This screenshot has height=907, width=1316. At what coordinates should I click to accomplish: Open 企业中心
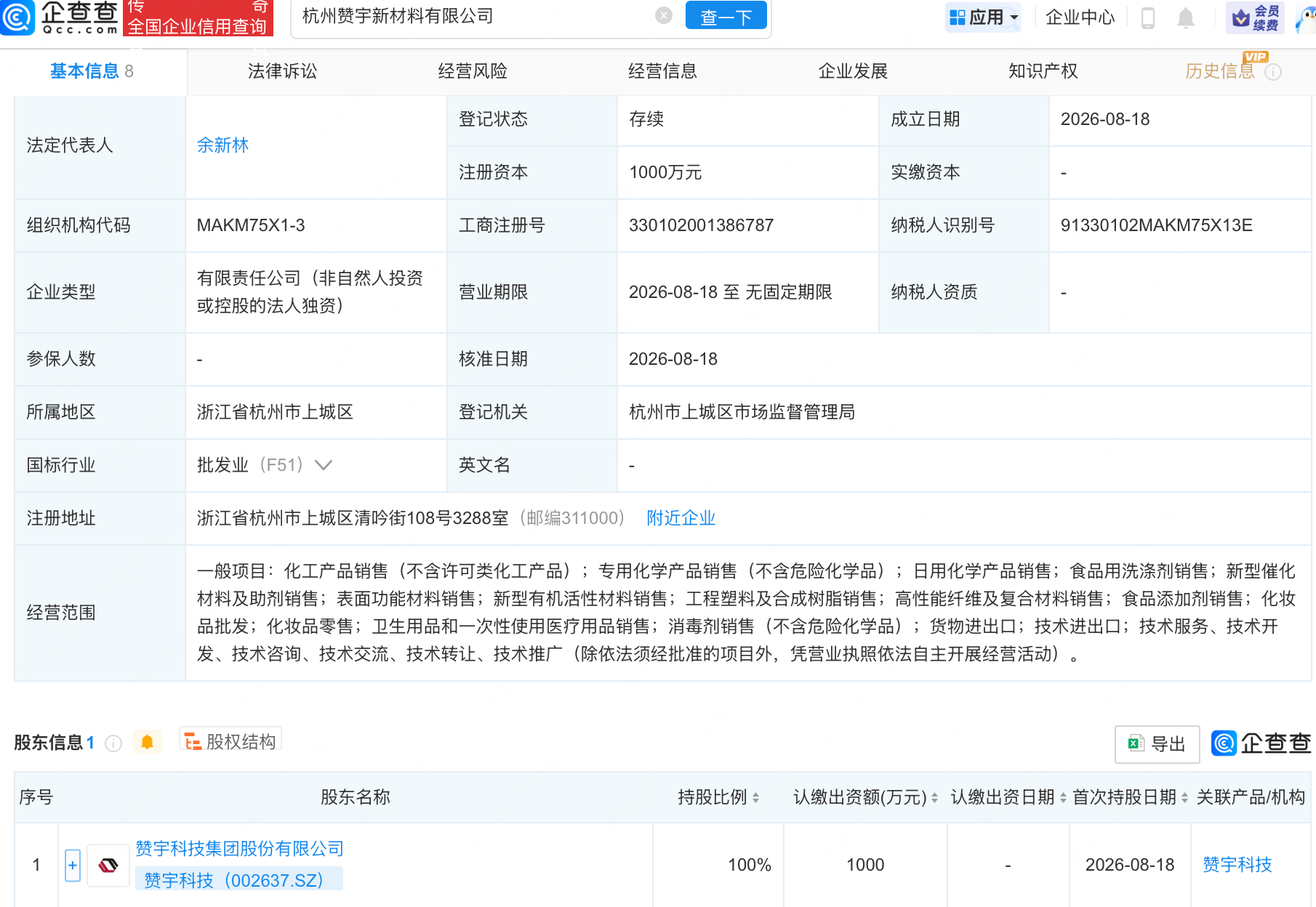point(1080,17)
